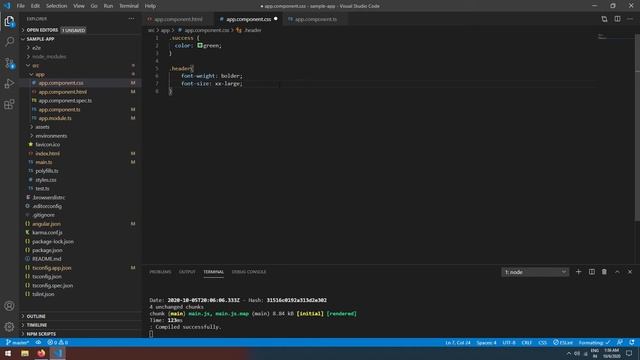
Task: Click CSS language mode status item
Action: point(542,342)
